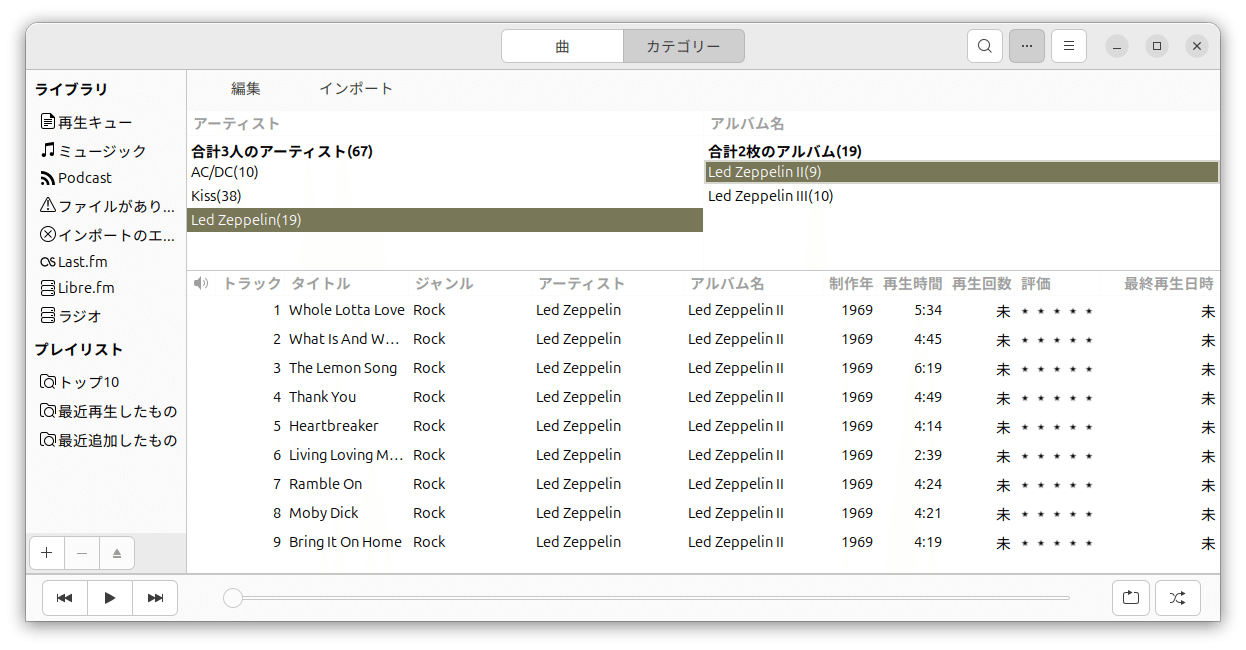The height and width of the screenshot is (650, 1246).
Task: Select 合計3人のアーティスト(67) all artists row
Action: click(x=445, y=151)
